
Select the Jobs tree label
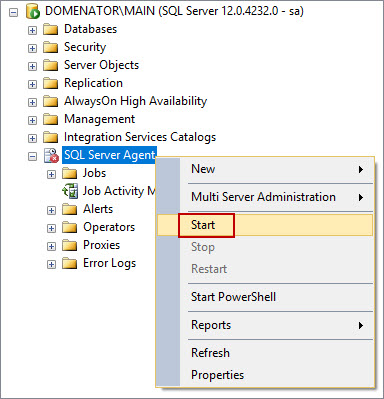pos(94,173)
